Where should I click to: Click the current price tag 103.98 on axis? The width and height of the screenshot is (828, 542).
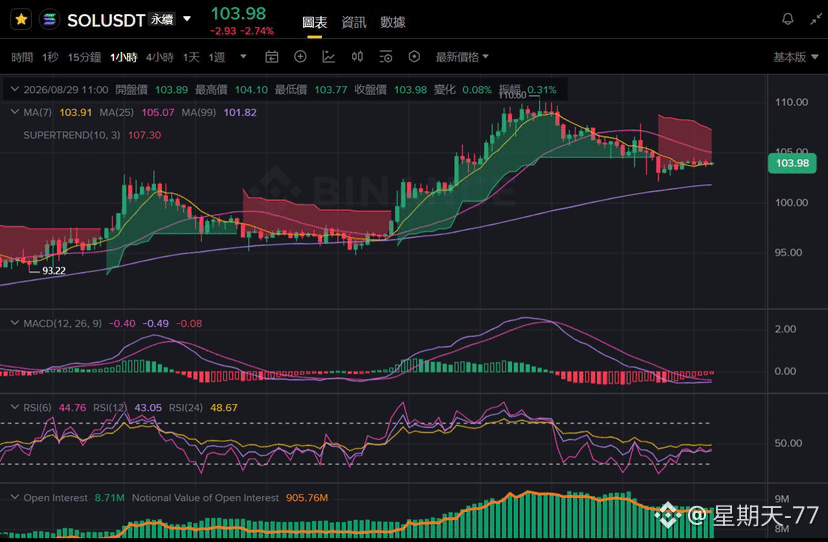tap(792, 163)
